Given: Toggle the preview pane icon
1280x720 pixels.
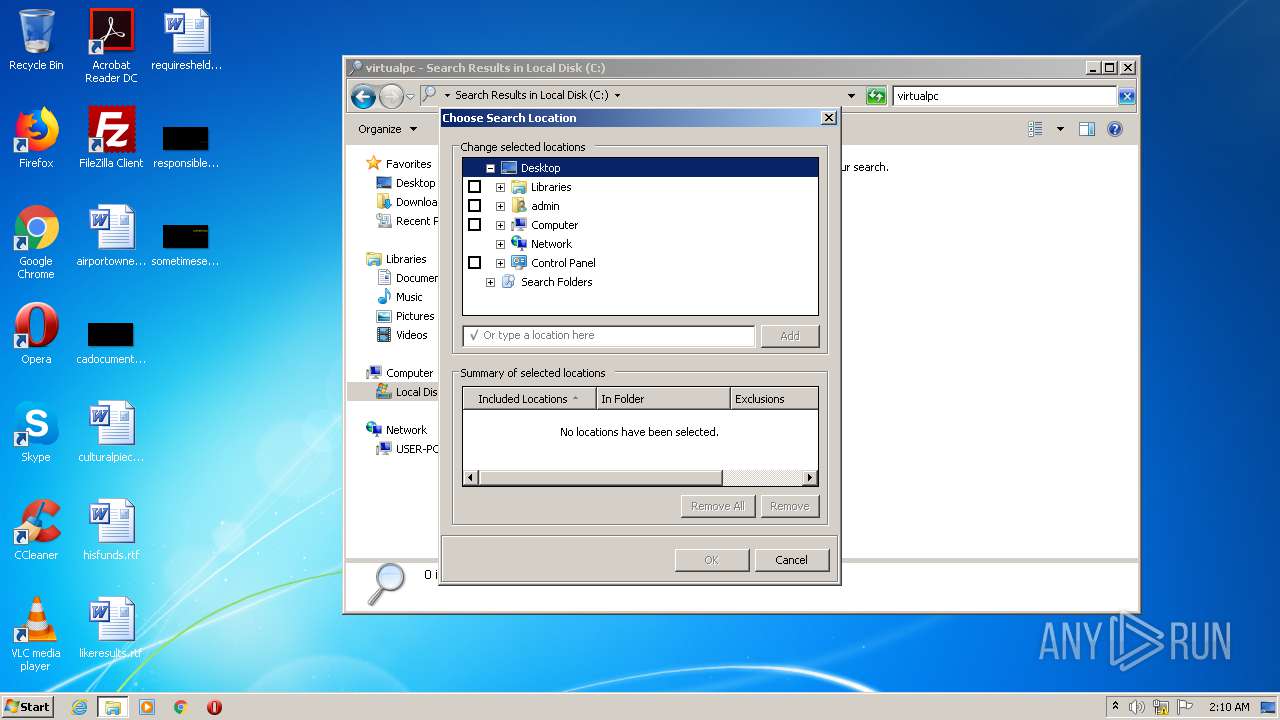Looking at the screenshot, I should (1087, 129).
